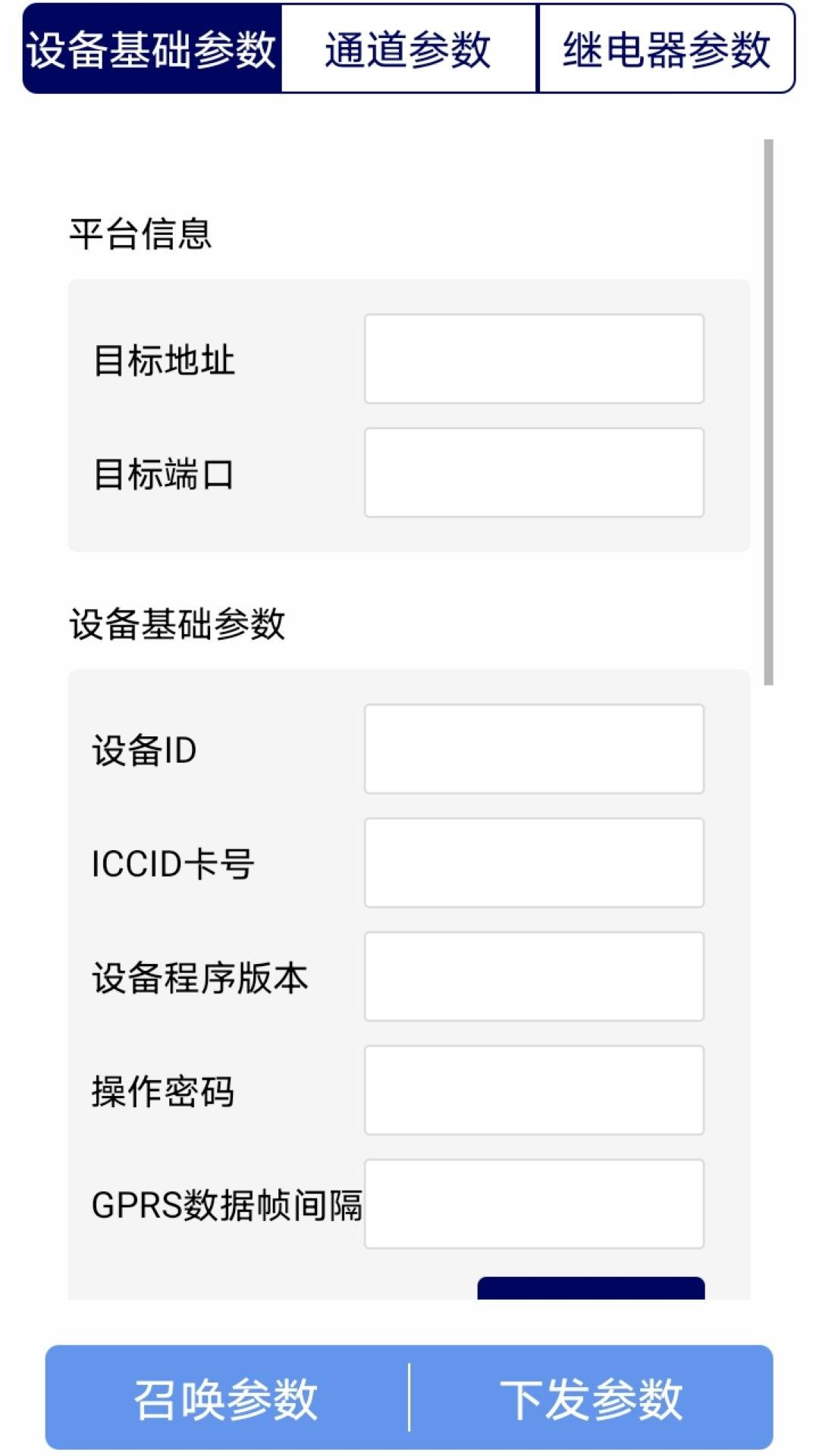Viewport: 819px width, 1456px height.
Task: Focus the GPRS数据帧间隔 input field
Action: (x=533, y=1205)
